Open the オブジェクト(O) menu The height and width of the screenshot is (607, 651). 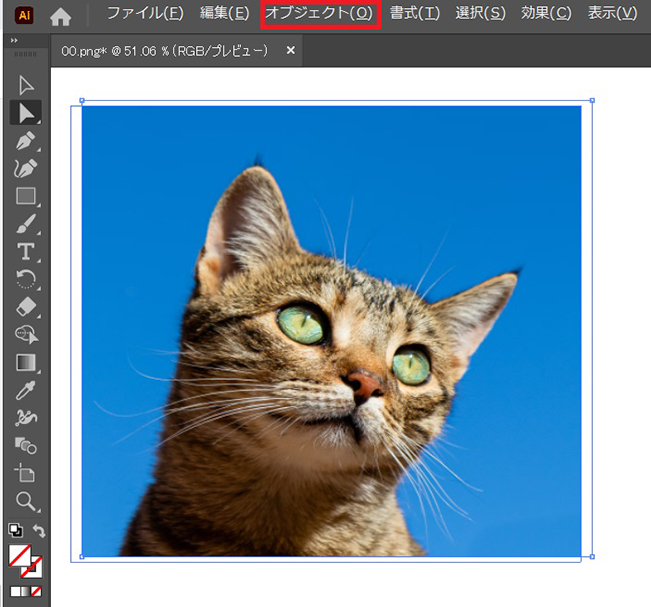coord(319,14)
